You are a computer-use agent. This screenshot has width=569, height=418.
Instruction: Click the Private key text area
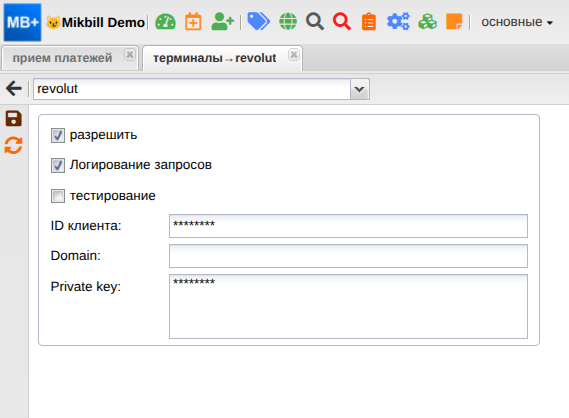[348, 307]
